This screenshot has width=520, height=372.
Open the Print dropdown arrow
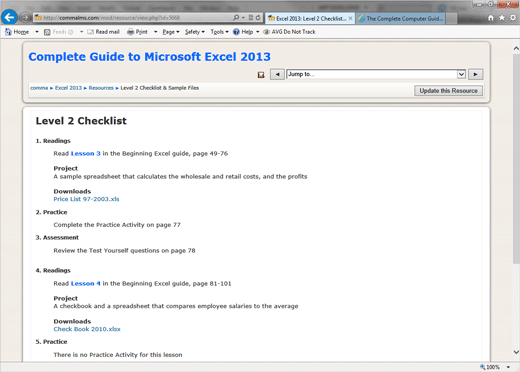click(x=155, y=32)
